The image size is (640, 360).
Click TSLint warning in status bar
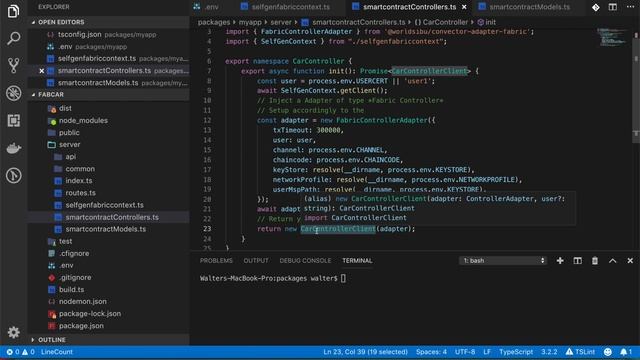(580, 352)
